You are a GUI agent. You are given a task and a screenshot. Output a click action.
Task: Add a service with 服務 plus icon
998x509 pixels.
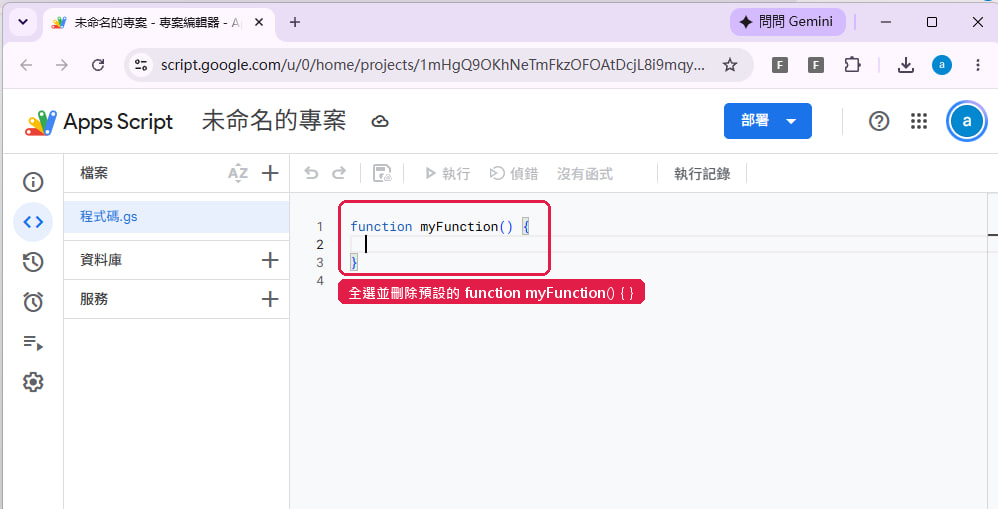coord(270,299)
